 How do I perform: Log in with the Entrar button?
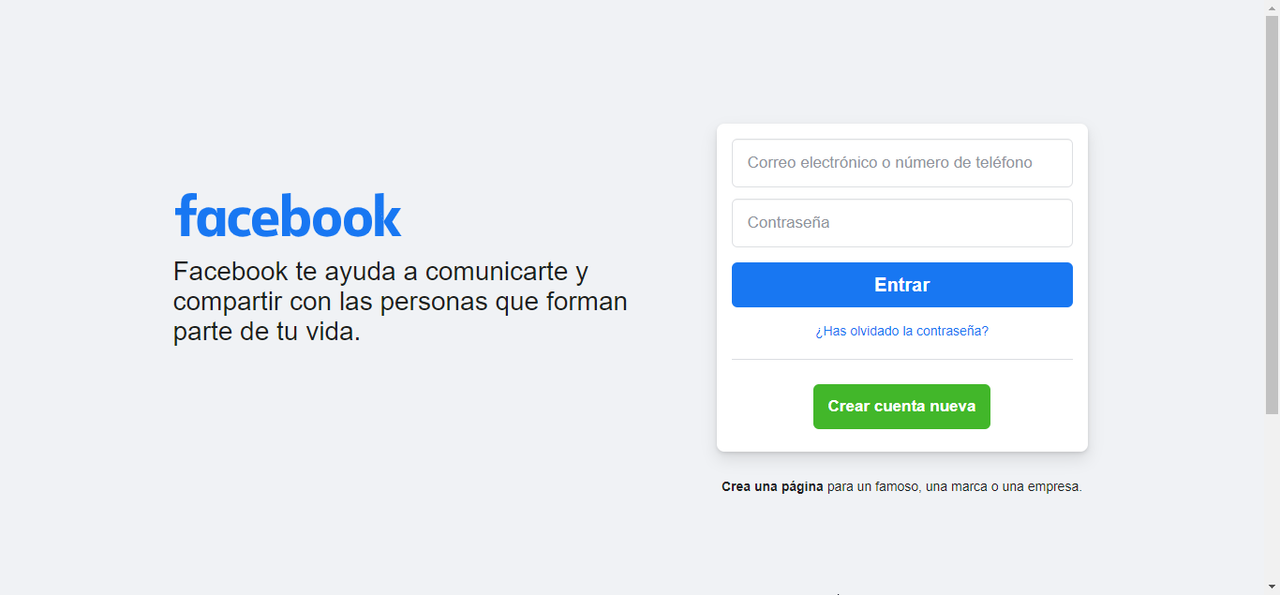pyautogui.click(x=902, y=285)
